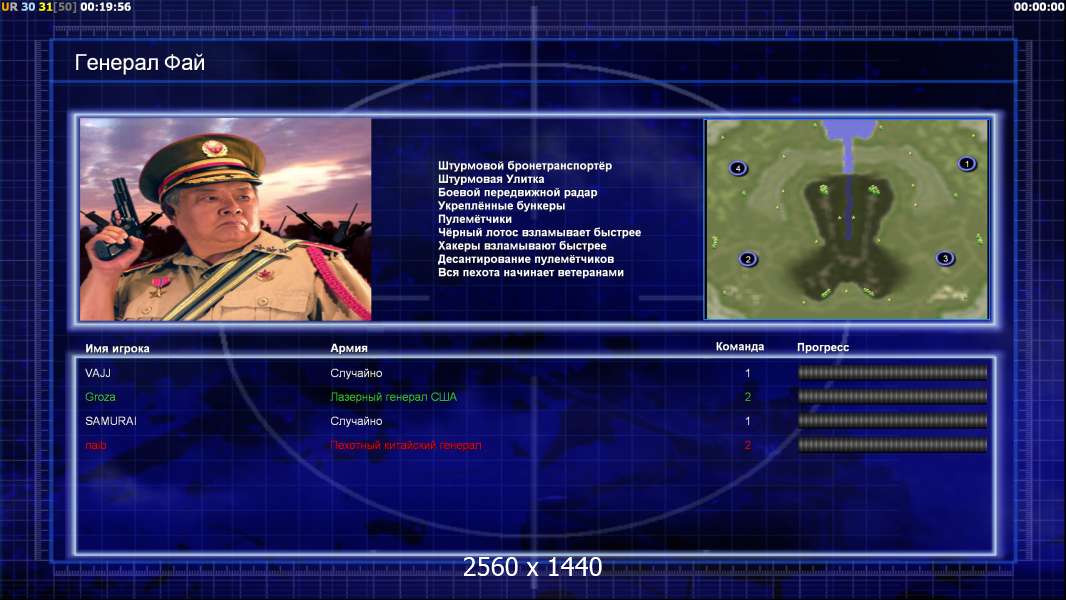The width and height of the screenshot is (1066, 600).
Task: Click start position marker 2 on the minimap
Action: (x=748, y=259)
